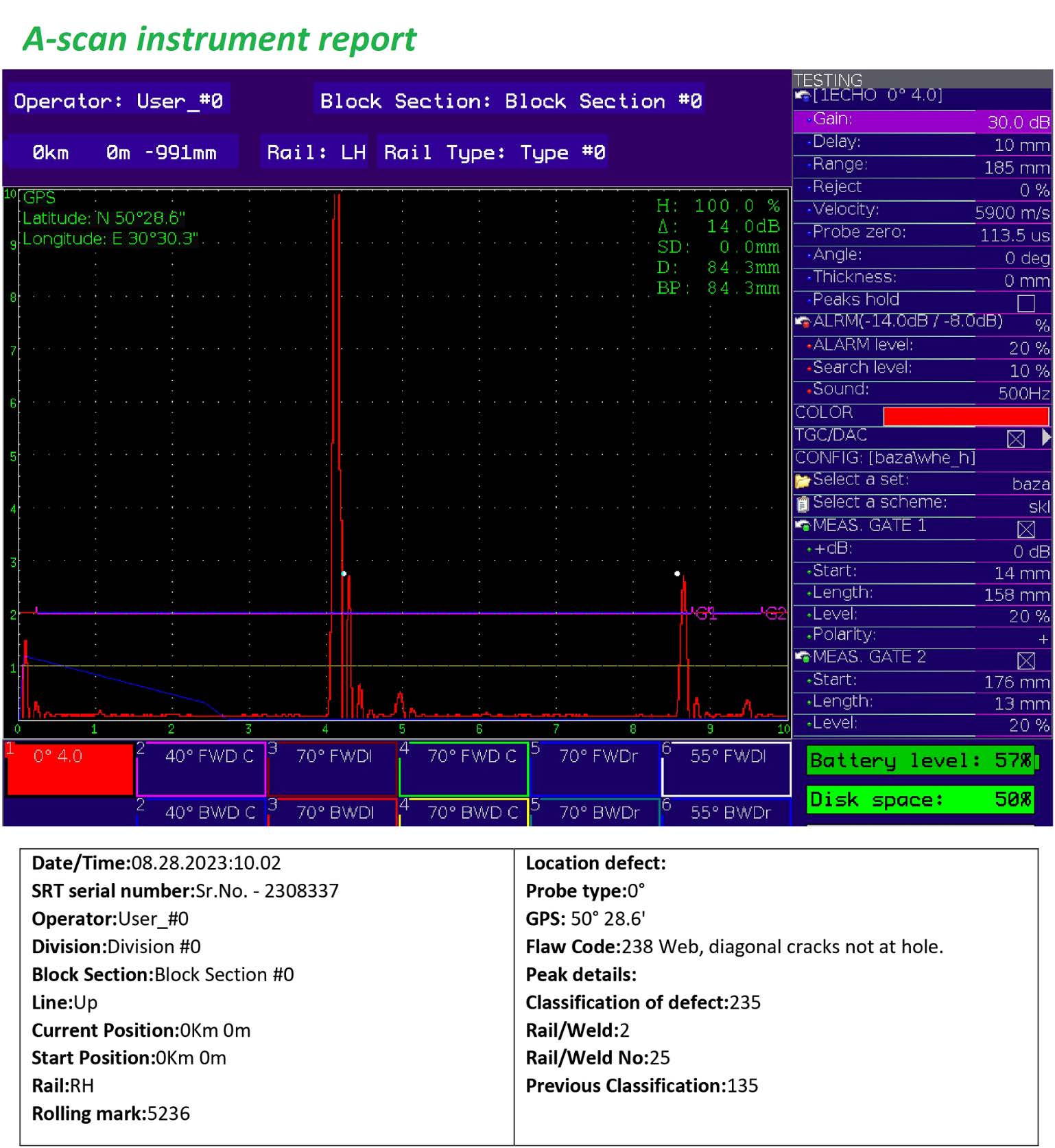This screenshot has height=1148, width=1055.
Task: Select the 70° FWD C channel
Action: pos(464,769)
